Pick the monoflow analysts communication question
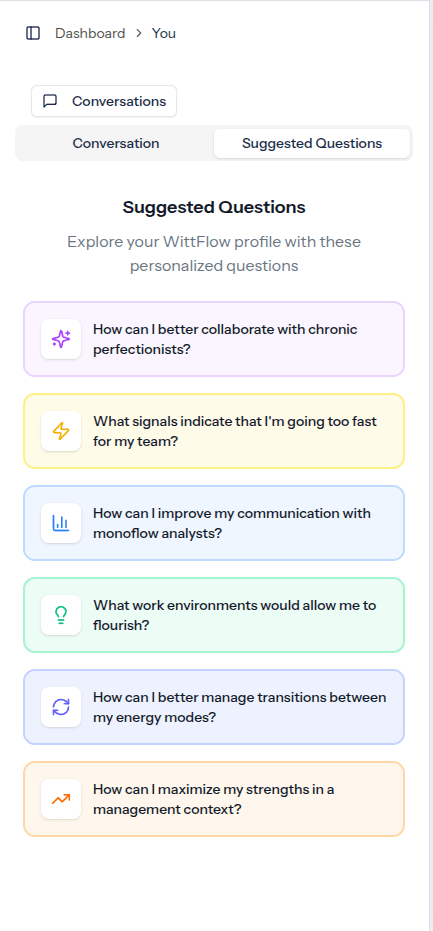This screenshot has height=931, width=433. pos(214,523)
